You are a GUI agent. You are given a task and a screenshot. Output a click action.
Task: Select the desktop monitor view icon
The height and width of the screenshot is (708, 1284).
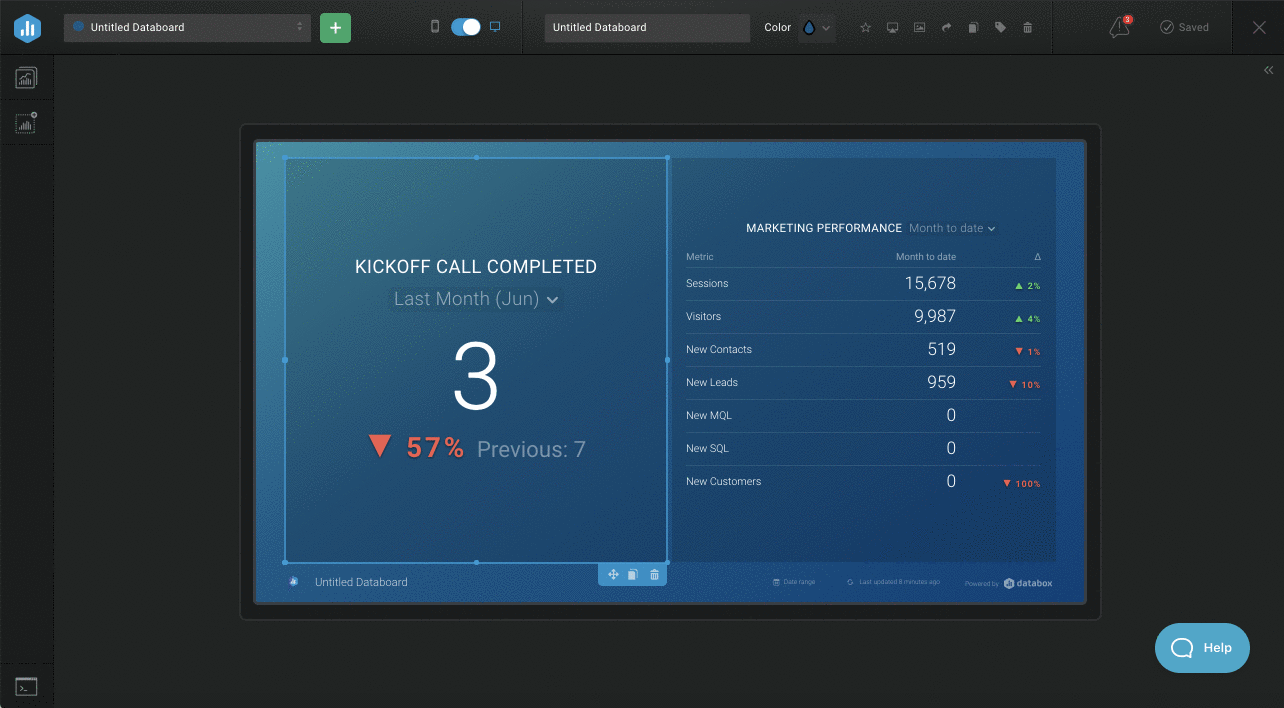pyautogui.click(x=495, y=27)
